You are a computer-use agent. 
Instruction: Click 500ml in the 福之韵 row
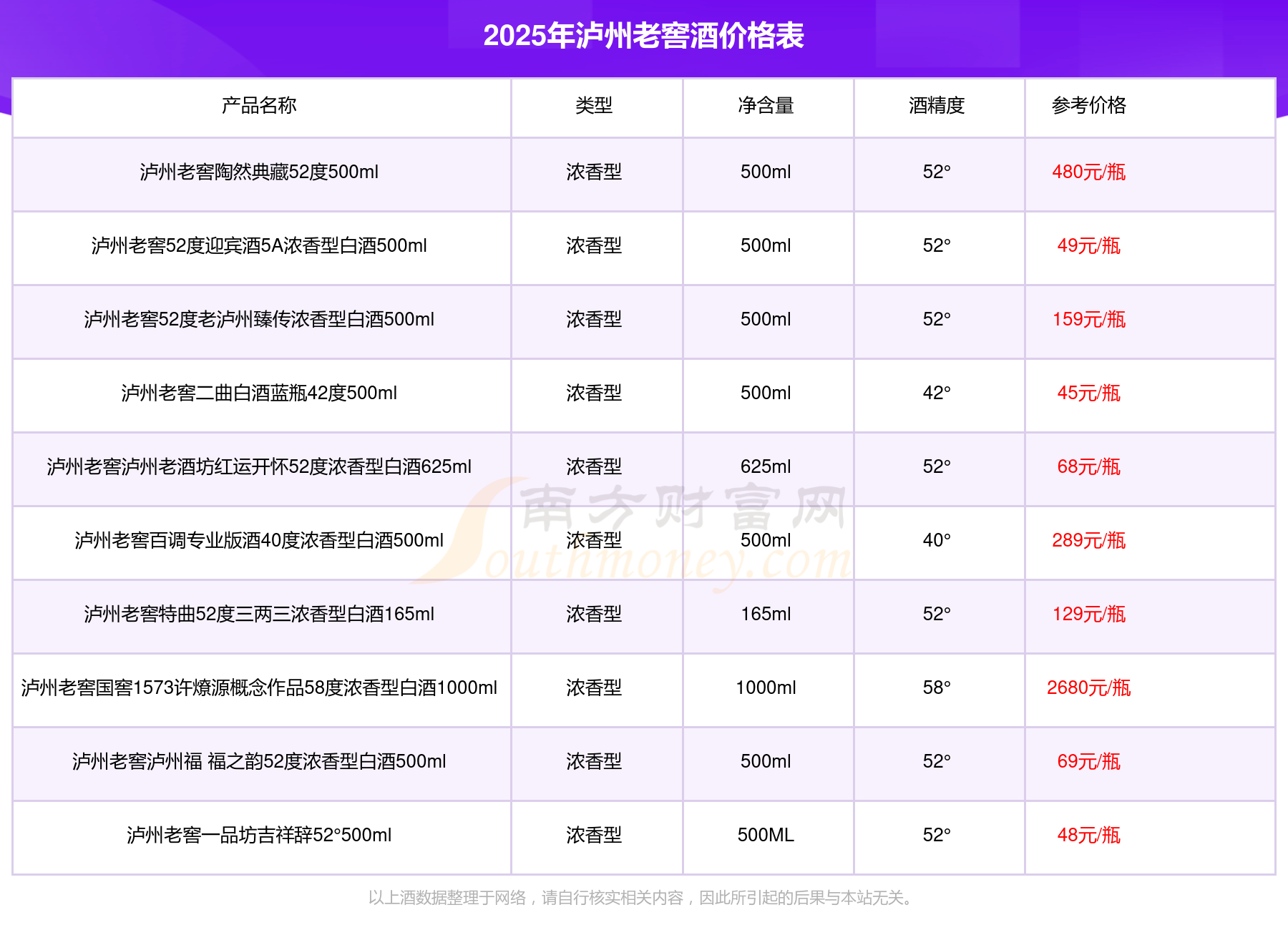tap(766, 761)
